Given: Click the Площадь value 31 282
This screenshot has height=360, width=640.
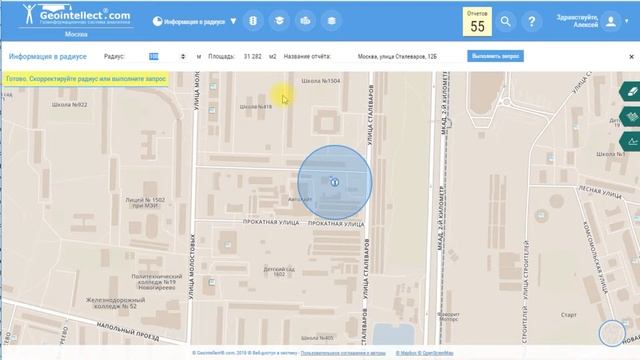Looking at the screenshot, I should coord(252,57).
